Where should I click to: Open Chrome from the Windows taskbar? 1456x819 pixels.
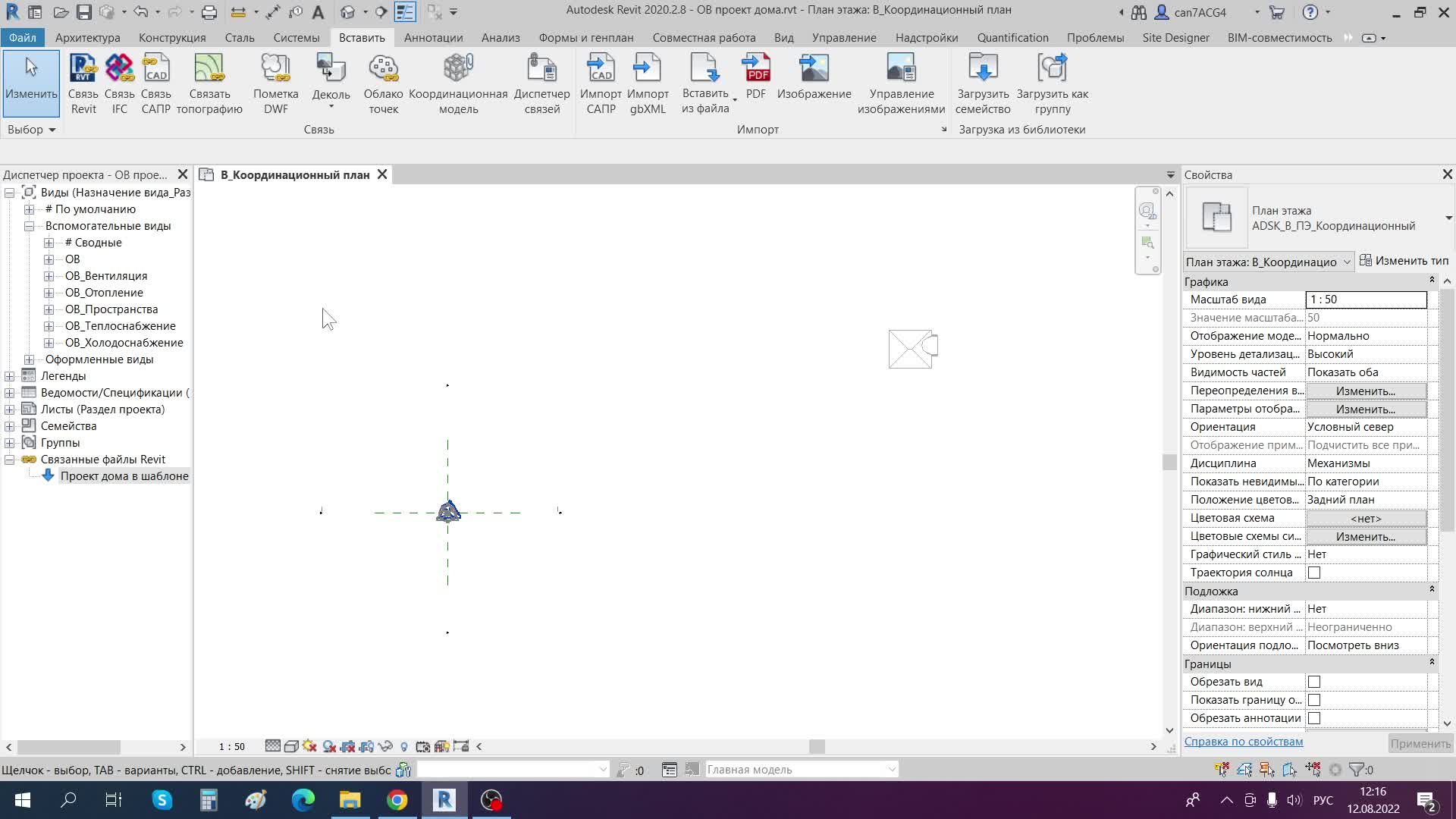[x=397, y=800]
